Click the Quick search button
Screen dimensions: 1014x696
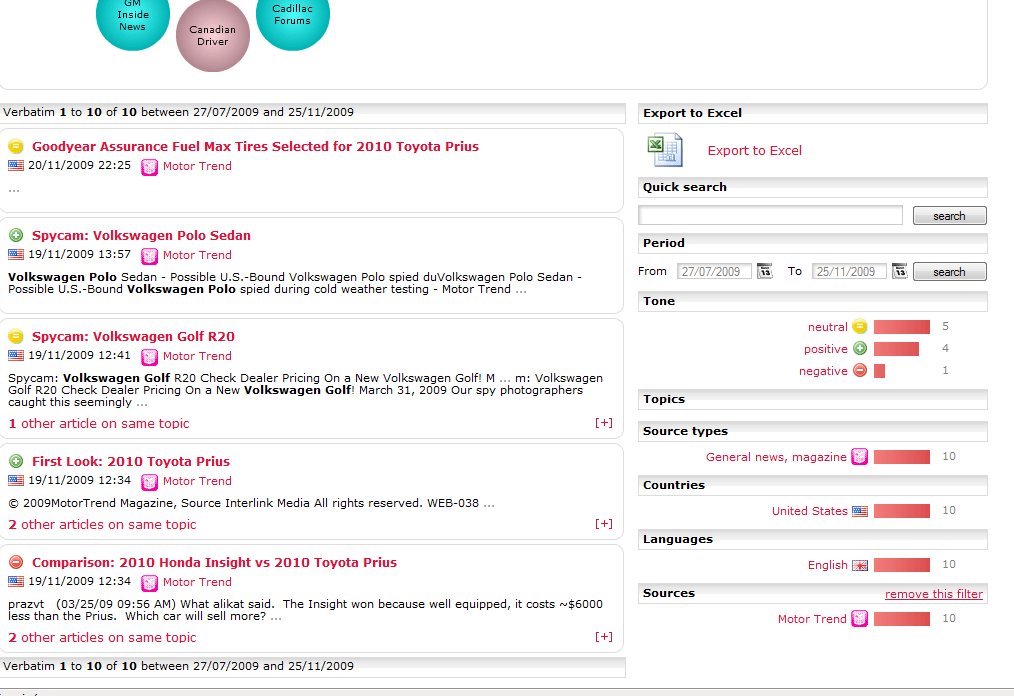949,215
